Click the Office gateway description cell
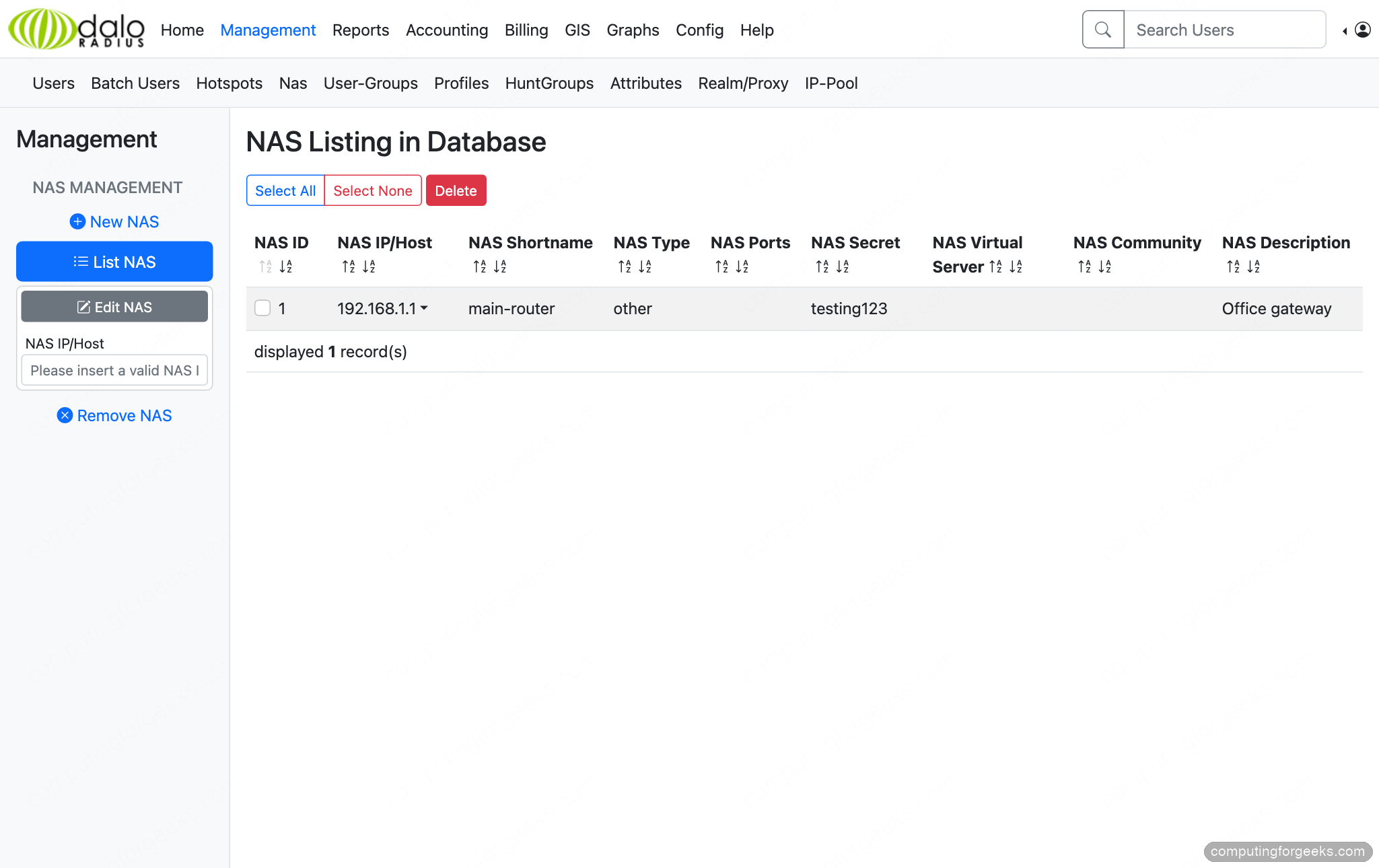The height and width of the screenshot is (868, 1379). (x=1277, y=309)
